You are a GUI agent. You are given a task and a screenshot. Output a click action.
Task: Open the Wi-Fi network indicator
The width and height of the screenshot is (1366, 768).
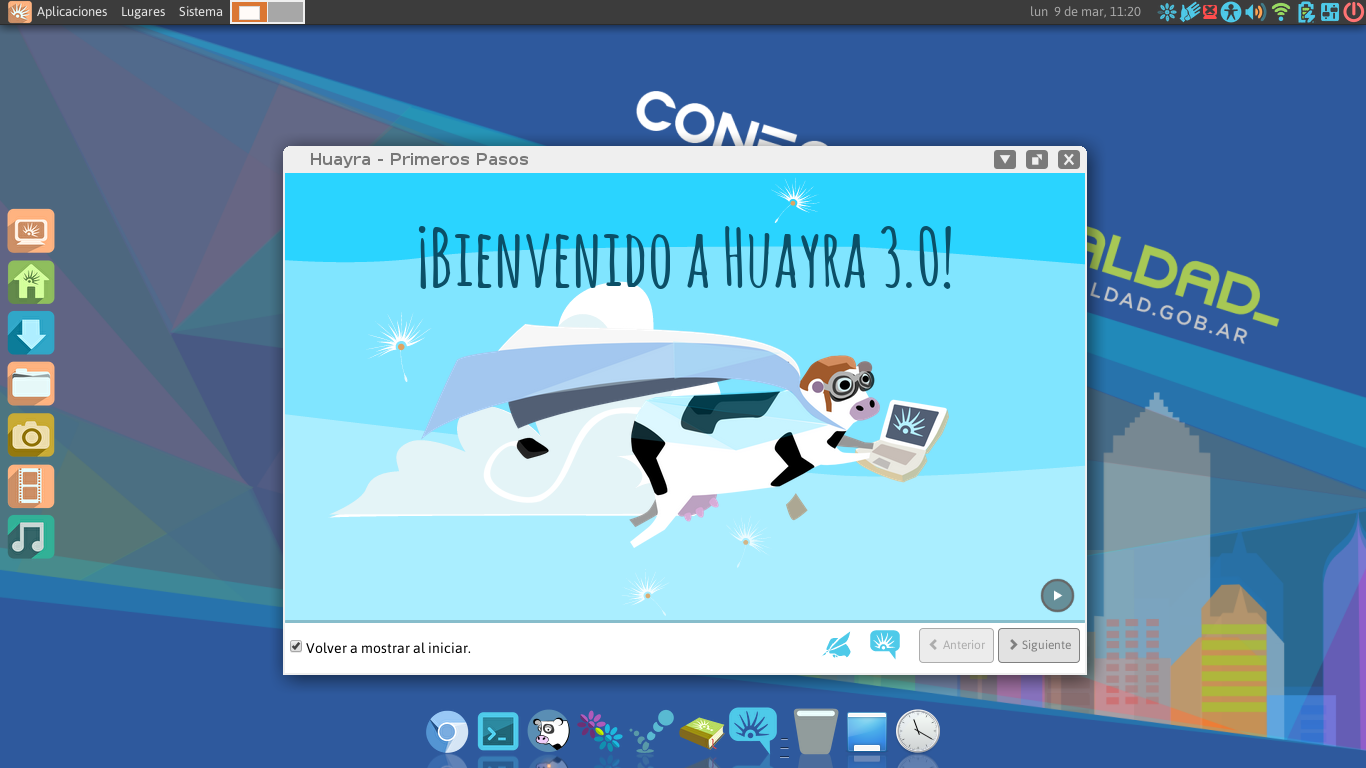click(x=1281, y=12)
